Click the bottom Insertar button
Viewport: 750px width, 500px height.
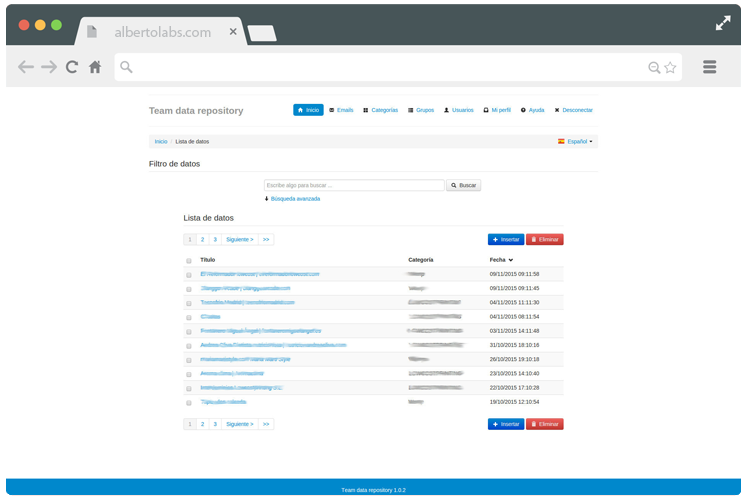coord(506,424)
